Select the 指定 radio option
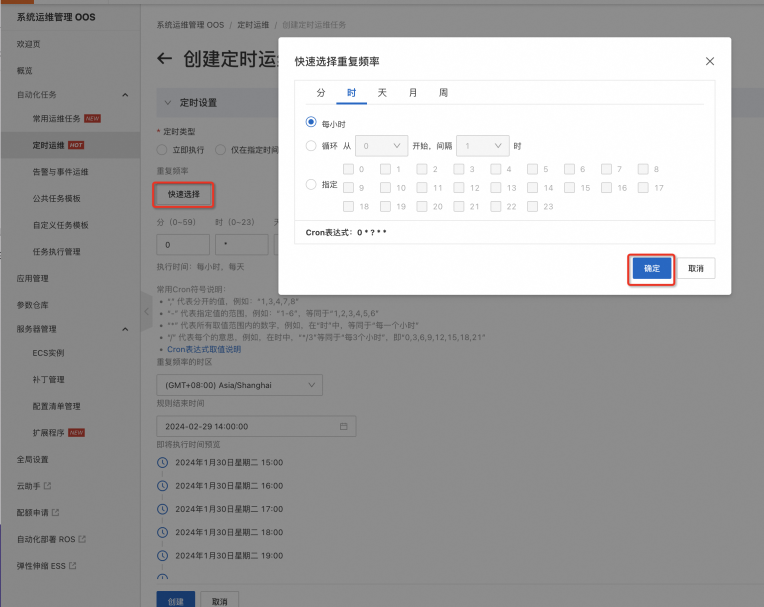The width and height of the screenshot is (764, 607). pyautogui.click(x=311, y=185)
